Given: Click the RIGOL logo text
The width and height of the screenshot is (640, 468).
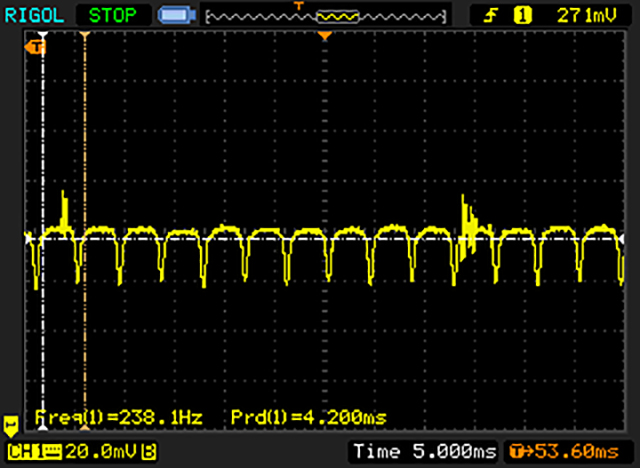Looking at the screenshot, I should pyautogui.click(x=34, y=15).
